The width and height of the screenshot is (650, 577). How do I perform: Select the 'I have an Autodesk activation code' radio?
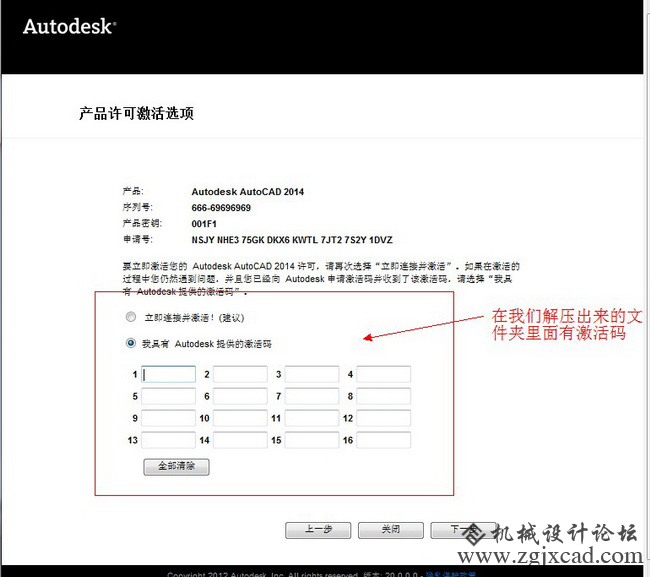click(x=131, y=343)
